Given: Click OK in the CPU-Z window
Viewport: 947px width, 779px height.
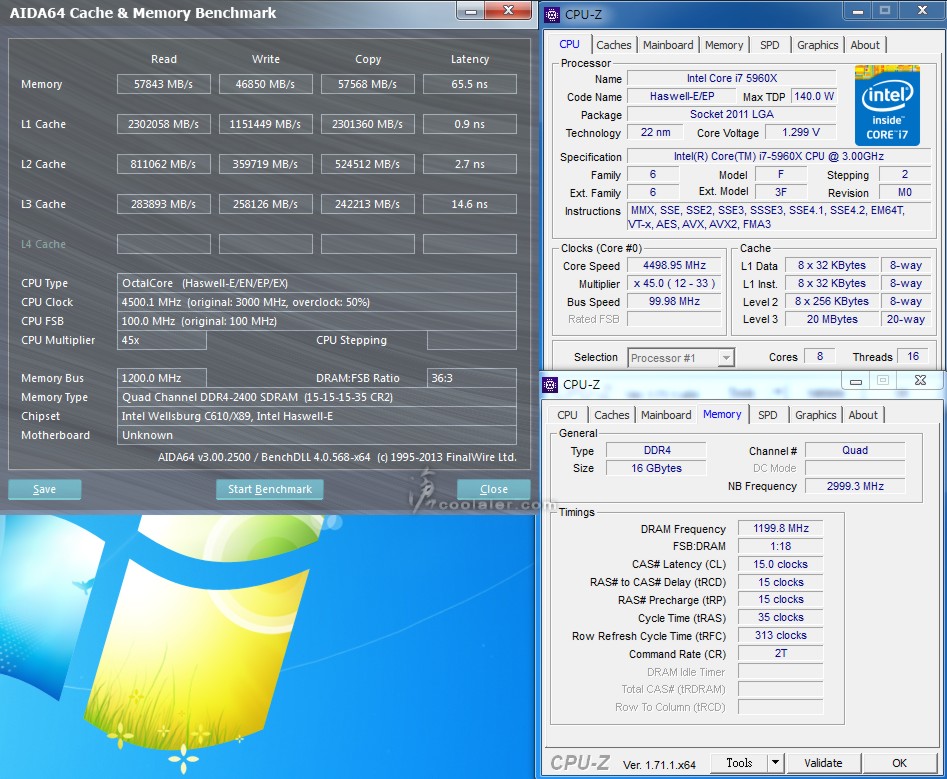Looking at the screenshot, I should 899,763.
